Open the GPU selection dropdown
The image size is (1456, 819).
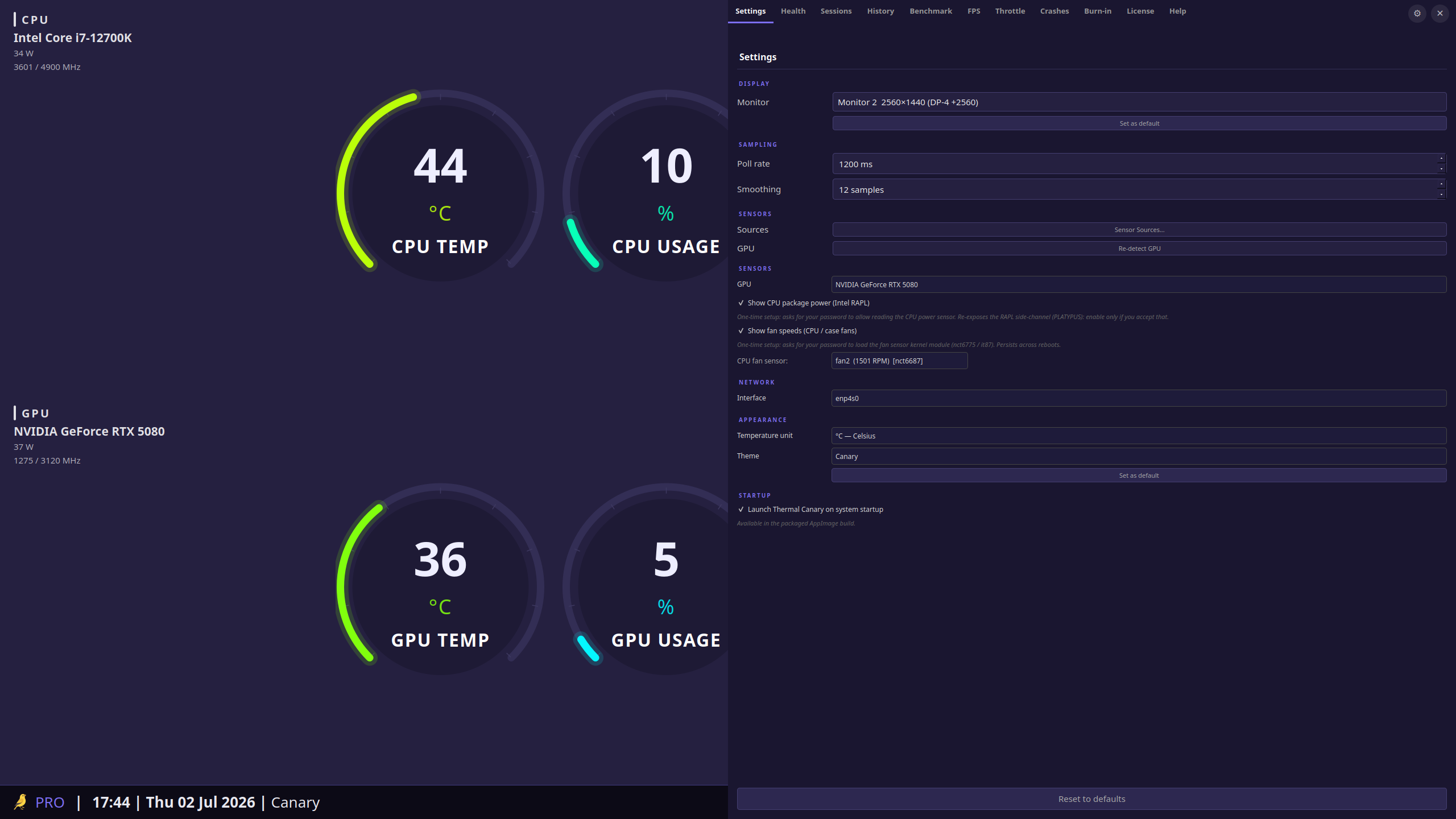[1139, 284]
